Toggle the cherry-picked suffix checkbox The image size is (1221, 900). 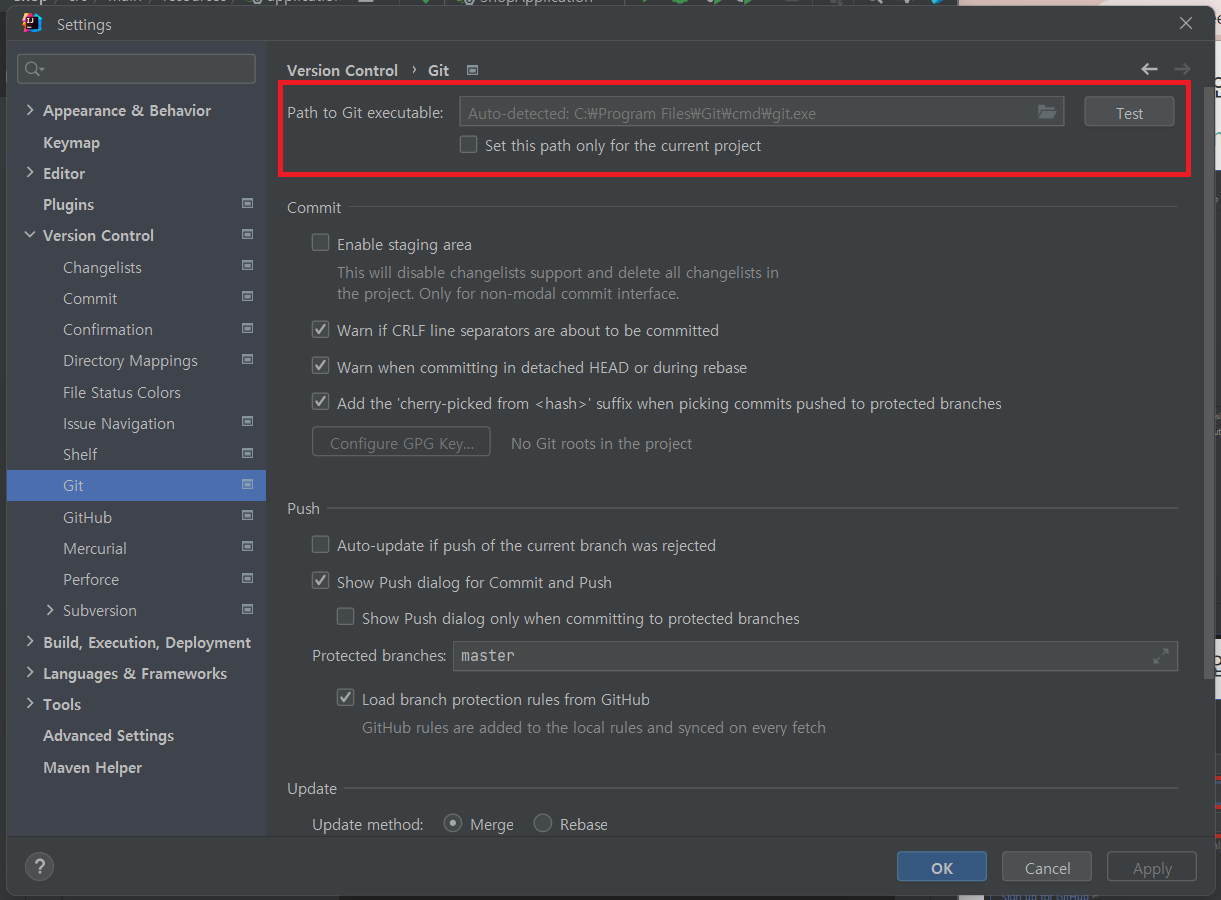point(320,402)
